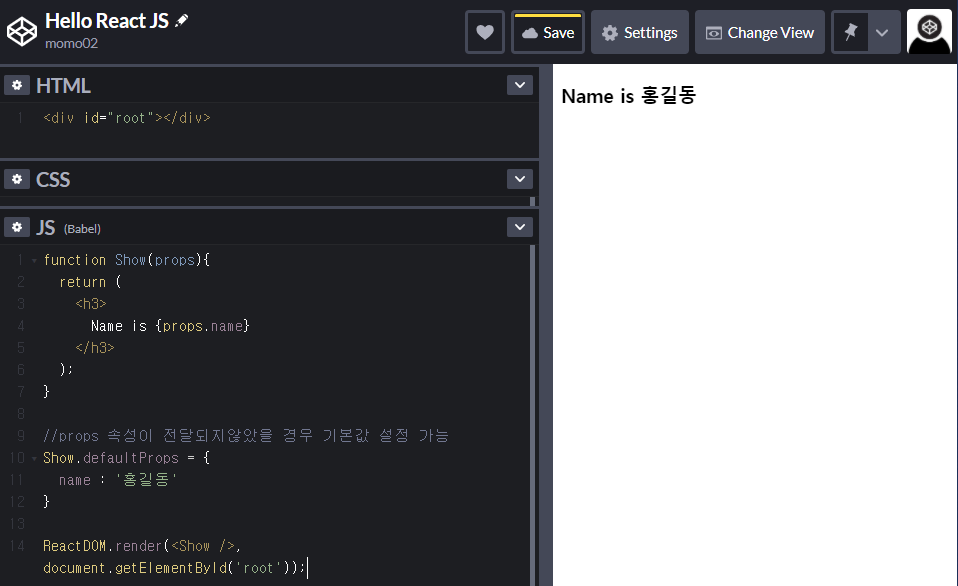Open author momo02 profile link
This screenshot has width=958, height=586.
71,43
